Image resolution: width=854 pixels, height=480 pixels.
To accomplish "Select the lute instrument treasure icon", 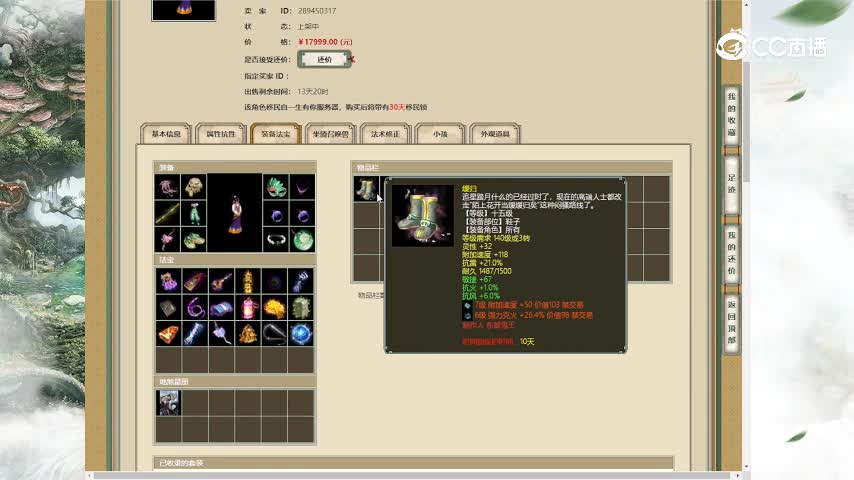I will point(221,282).
